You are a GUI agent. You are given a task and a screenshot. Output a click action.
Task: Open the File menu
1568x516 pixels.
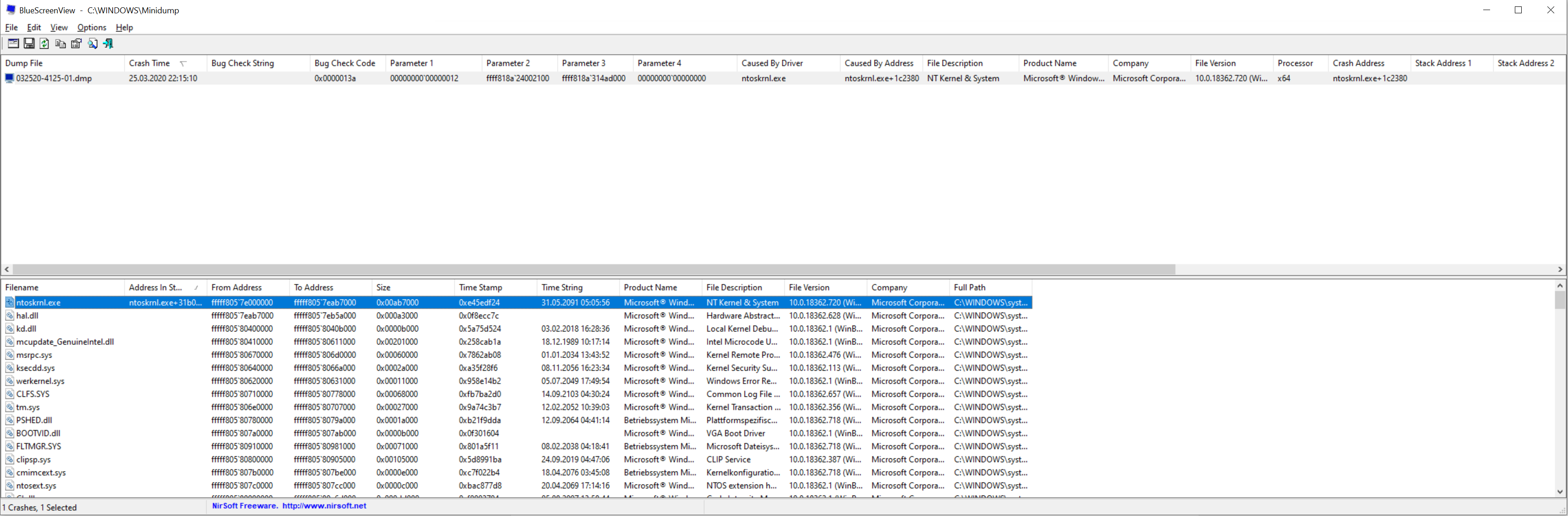pos(11,28)
